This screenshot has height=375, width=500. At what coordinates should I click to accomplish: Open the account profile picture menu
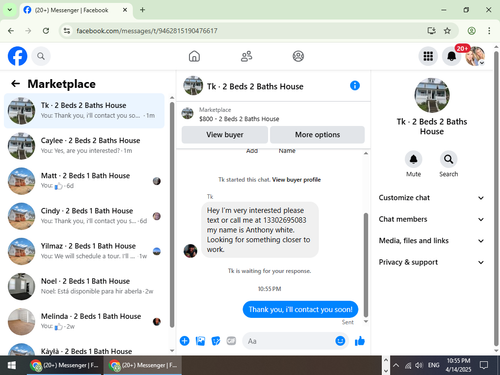(475, 56)
